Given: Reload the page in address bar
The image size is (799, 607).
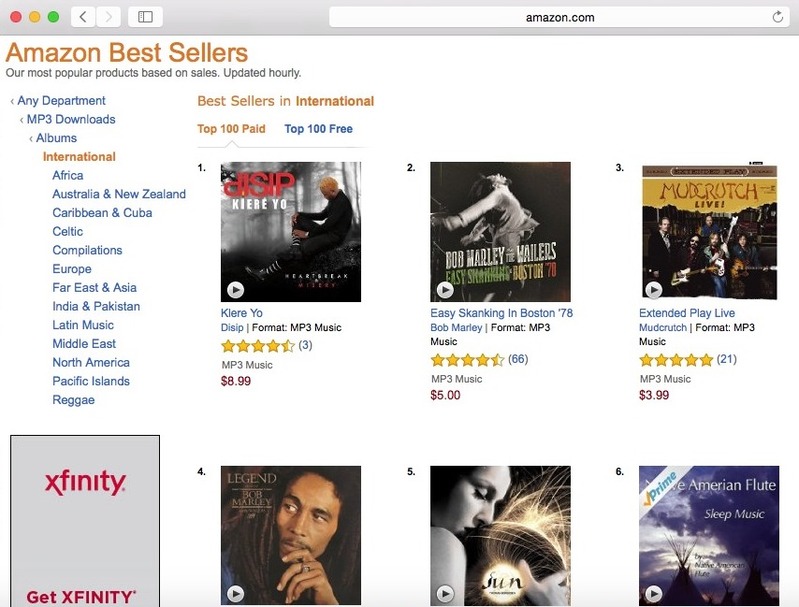Looking at the screenshot, I should point(778,17).
